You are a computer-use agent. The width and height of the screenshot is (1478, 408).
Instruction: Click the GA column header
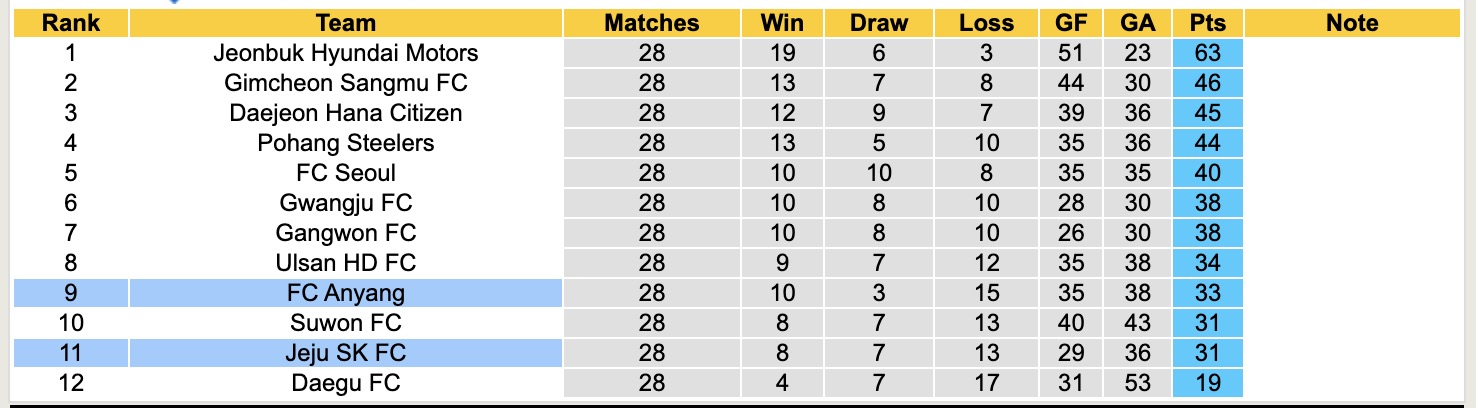point(1137,23)
